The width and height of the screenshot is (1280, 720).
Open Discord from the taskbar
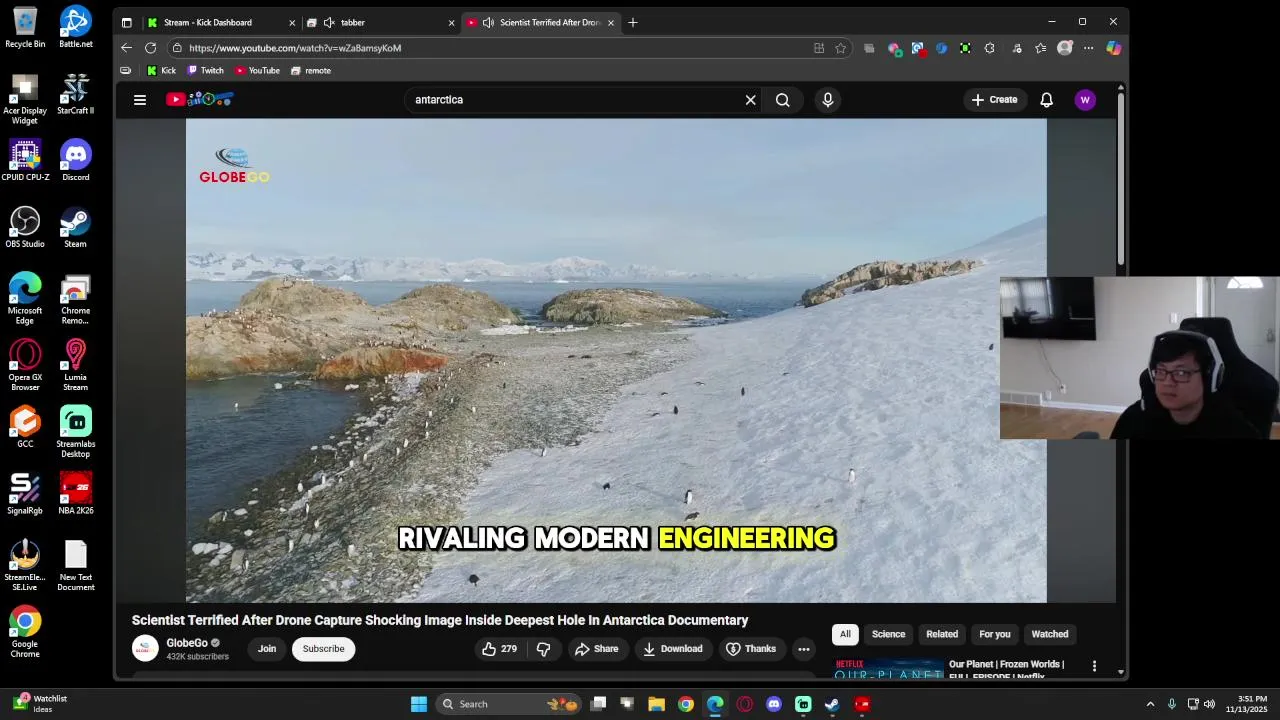coord(773,704)
